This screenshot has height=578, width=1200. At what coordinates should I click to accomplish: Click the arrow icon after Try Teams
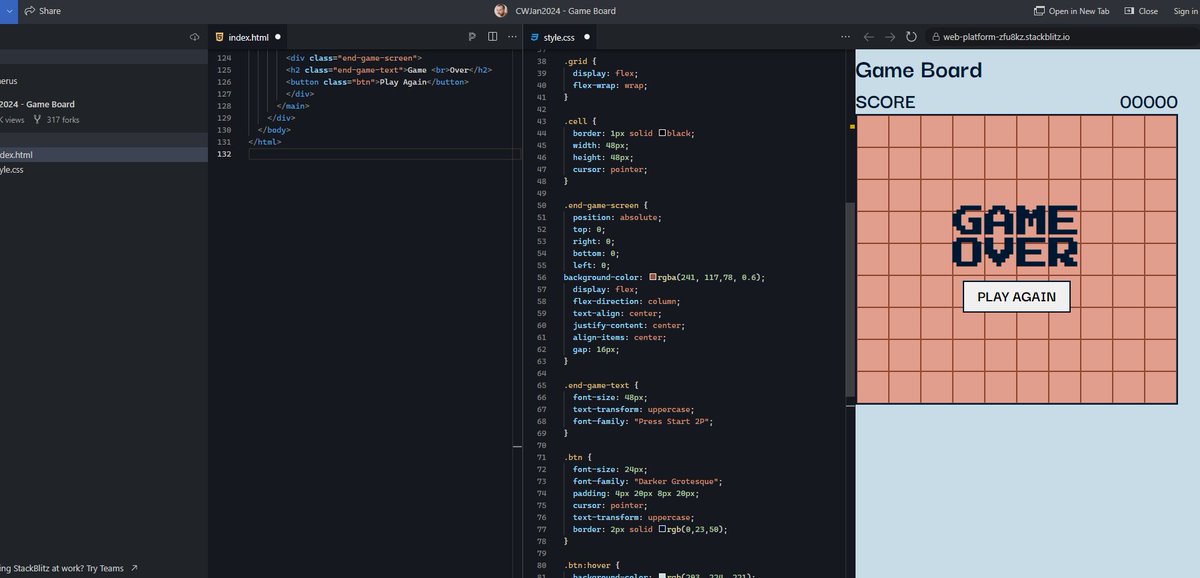134,568
